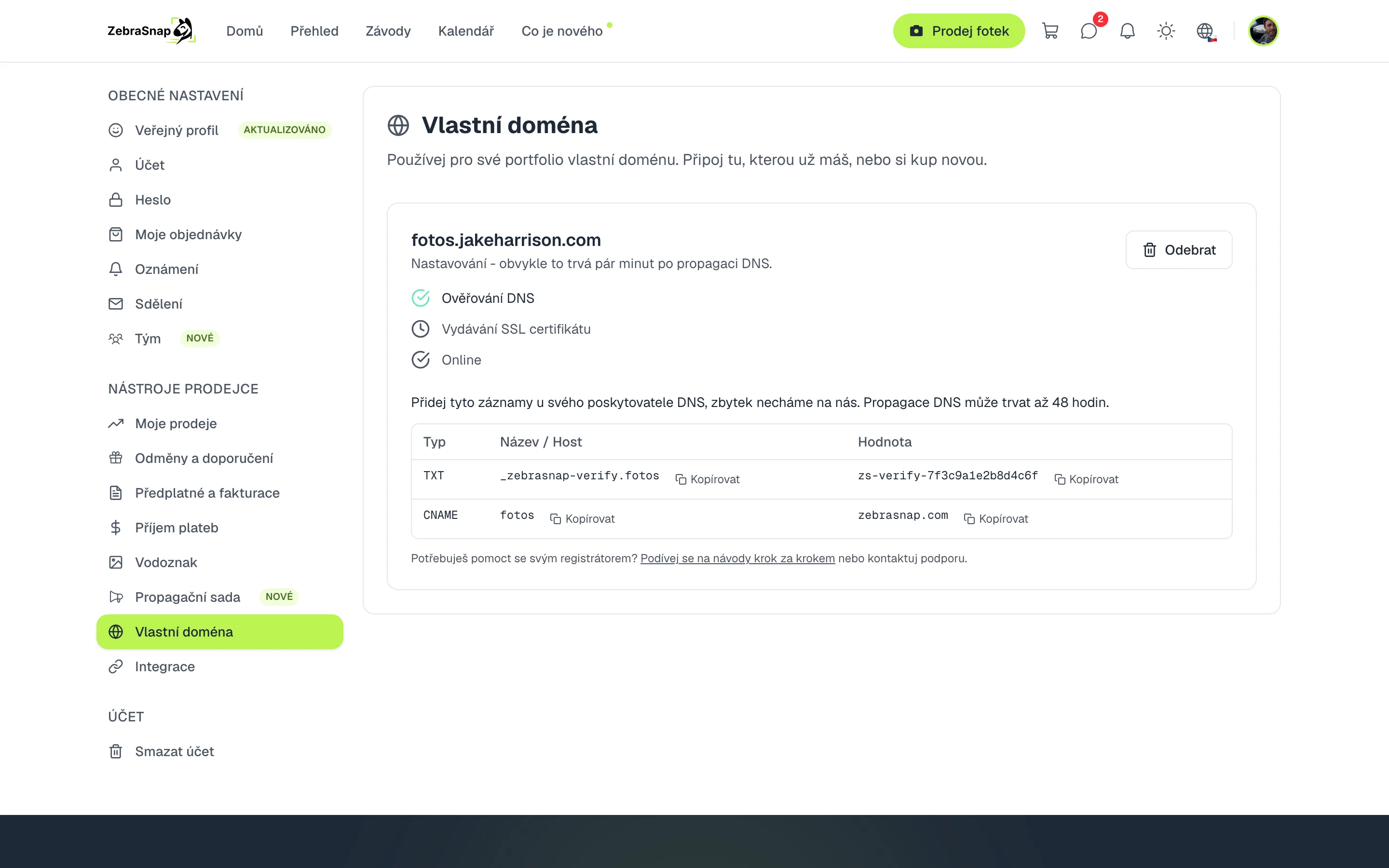Image resolution: width=1389 pixels, height=868 pixels.
Task: Open the notifications bell in header
Action: click(x=1127, y=31)
